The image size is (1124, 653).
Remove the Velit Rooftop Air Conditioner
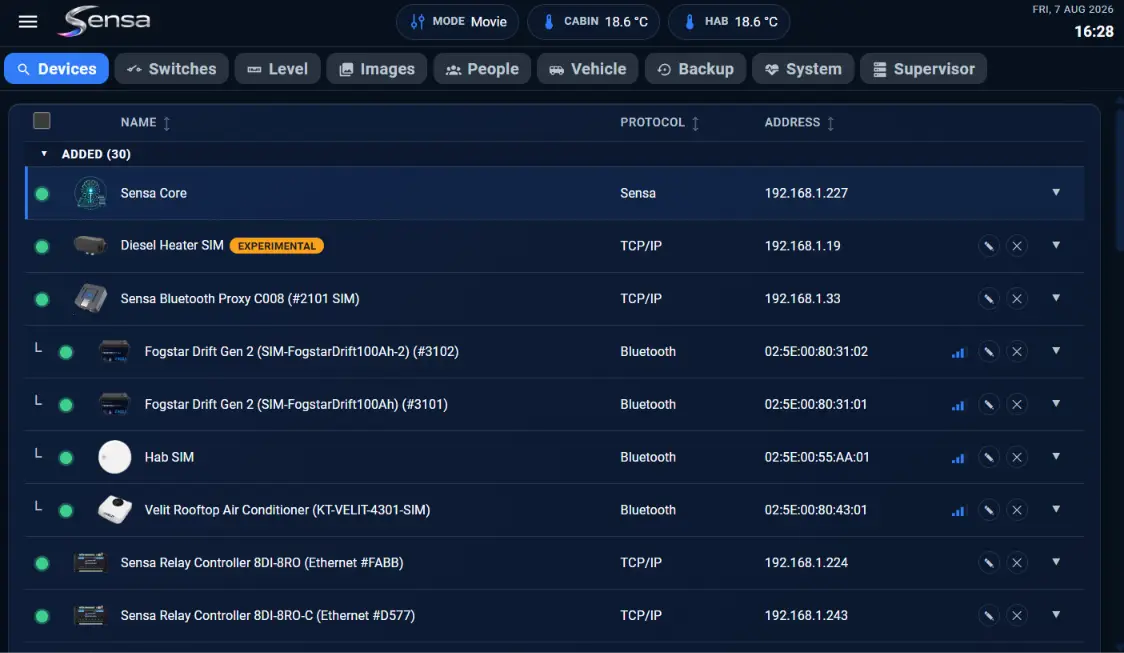click(x=1016, y=510)
